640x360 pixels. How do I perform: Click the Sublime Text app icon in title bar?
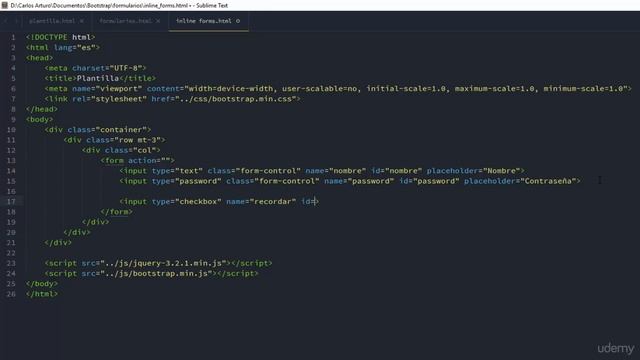click(x=4, y=5)
